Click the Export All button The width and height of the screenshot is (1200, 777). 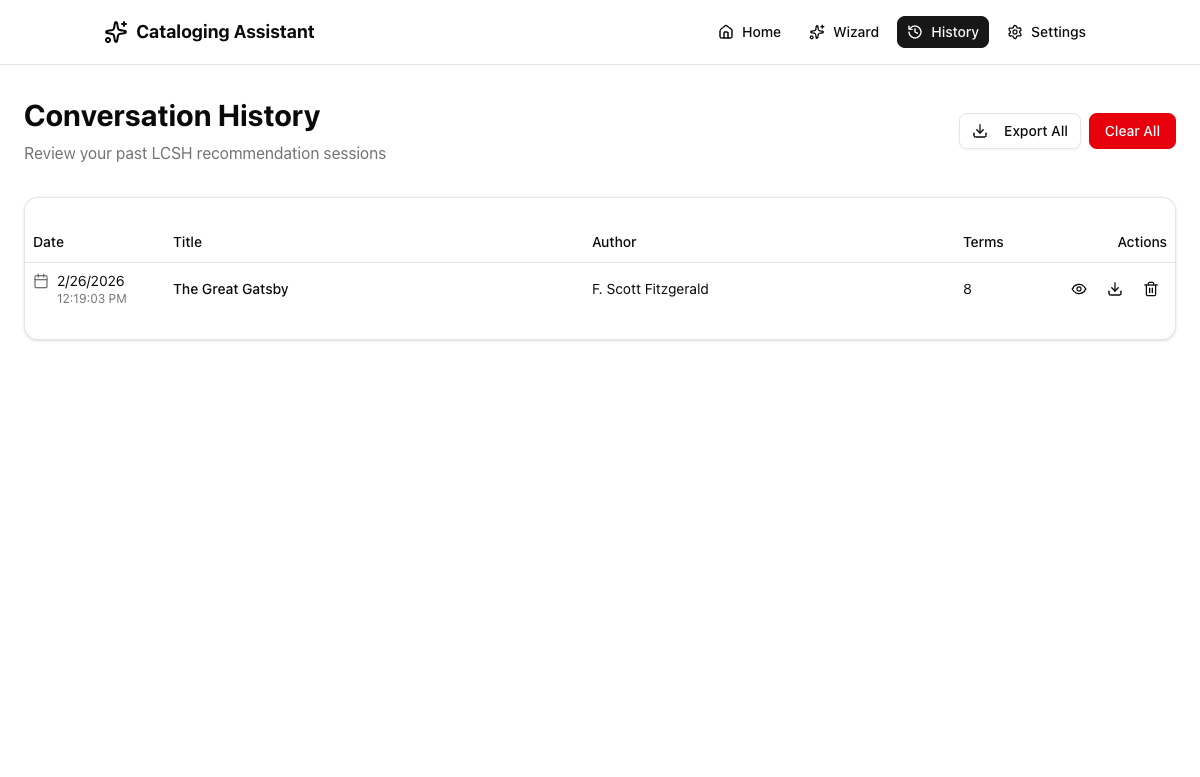point(1020,131)
